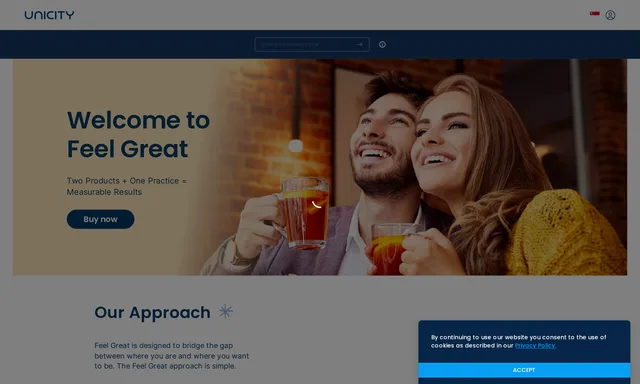The image size is (640, 384).
Task: Click the Unicity logo
Action: [x=49, y=15]
